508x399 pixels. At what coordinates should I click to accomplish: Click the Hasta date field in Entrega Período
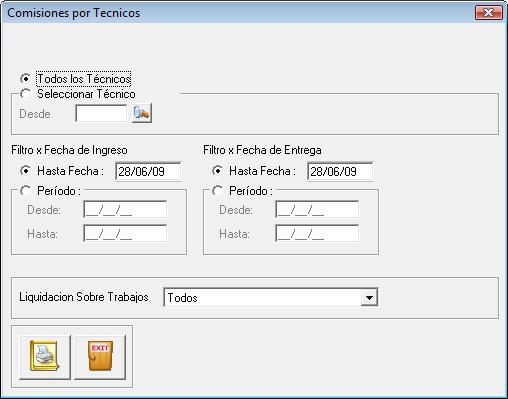pos(317,233)
